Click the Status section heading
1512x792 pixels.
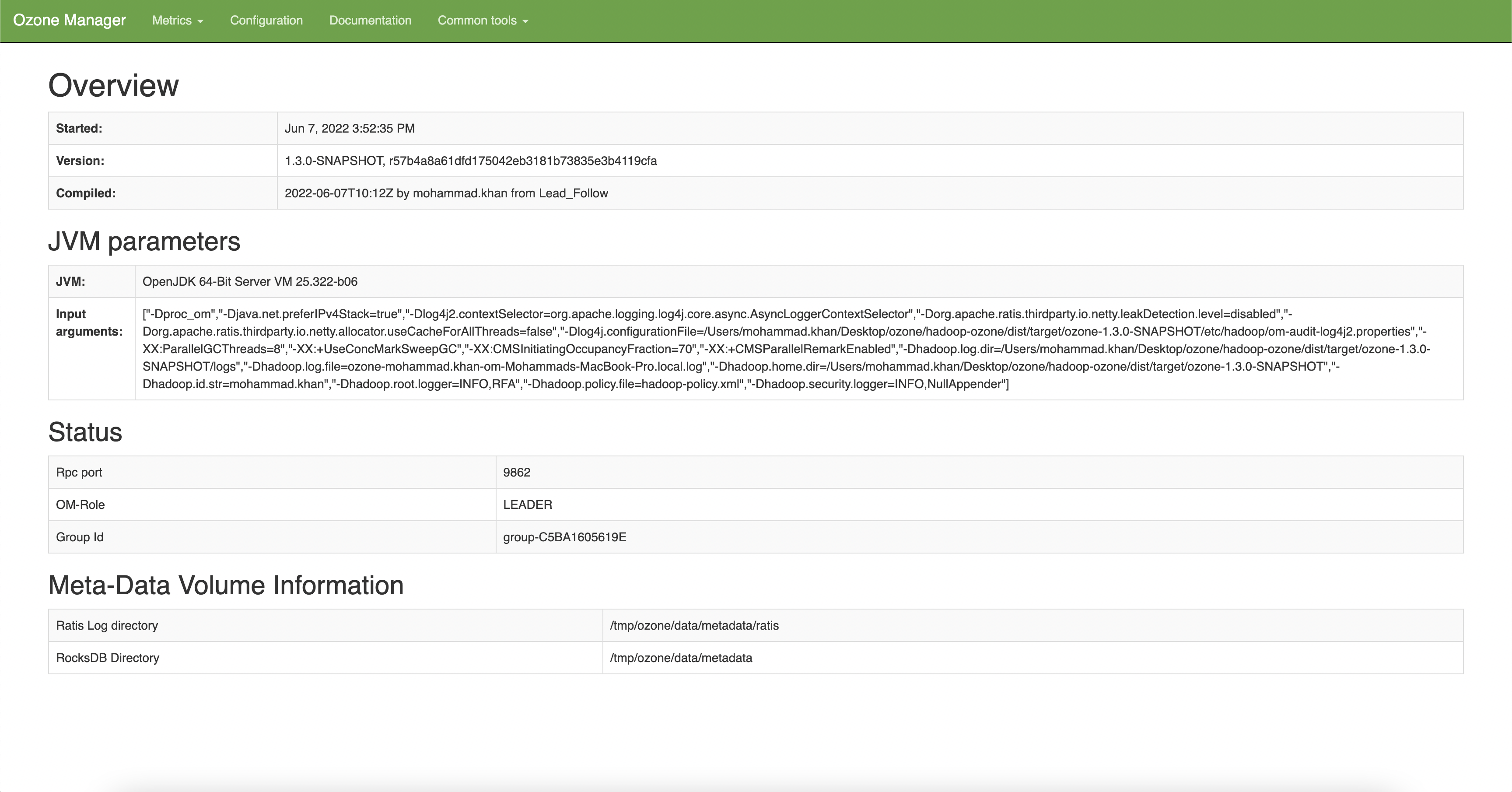point(85,433)
